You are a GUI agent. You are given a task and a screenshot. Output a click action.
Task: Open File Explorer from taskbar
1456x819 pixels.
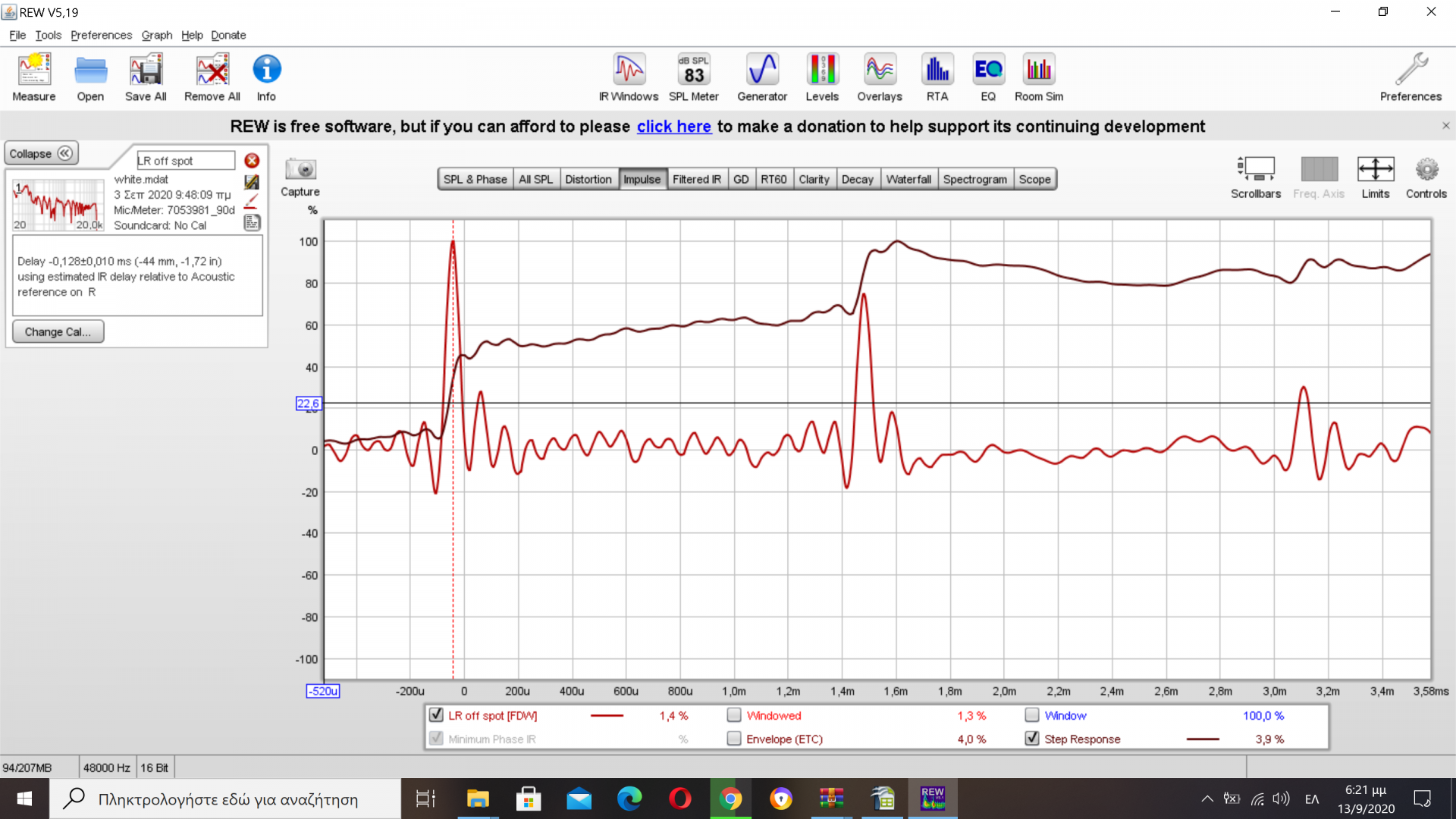478,799
